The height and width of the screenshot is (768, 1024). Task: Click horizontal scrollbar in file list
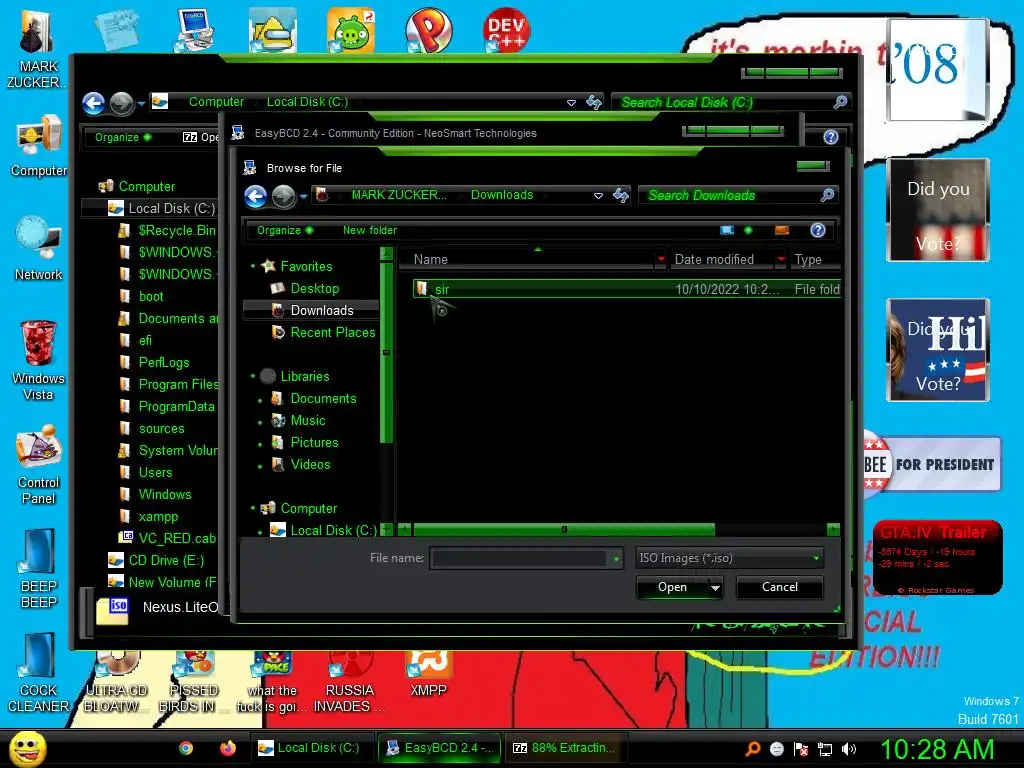click(564, 530)
